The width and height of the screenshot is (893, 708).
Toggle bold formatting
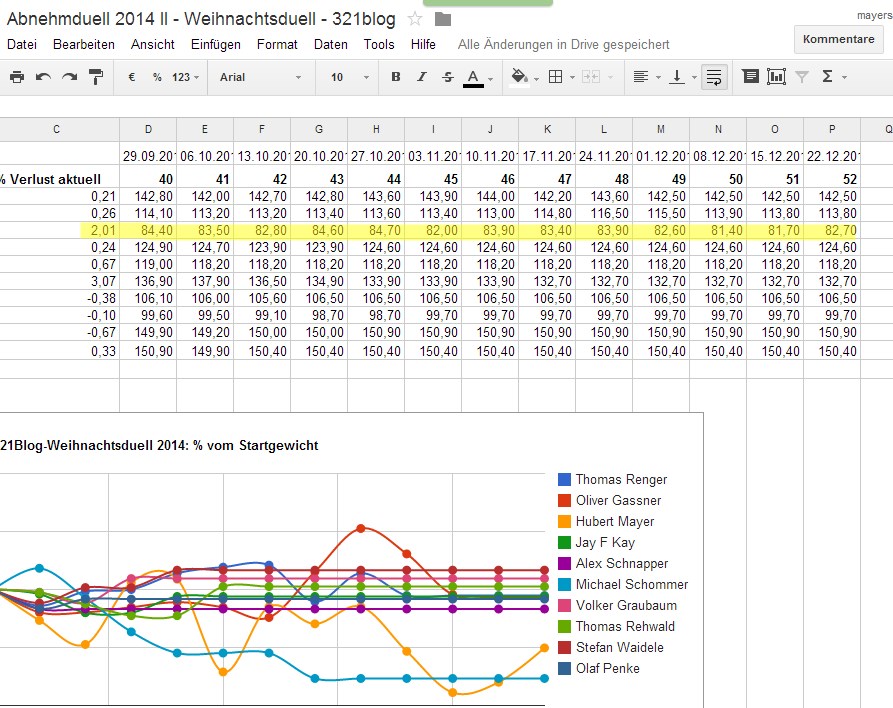396,77
